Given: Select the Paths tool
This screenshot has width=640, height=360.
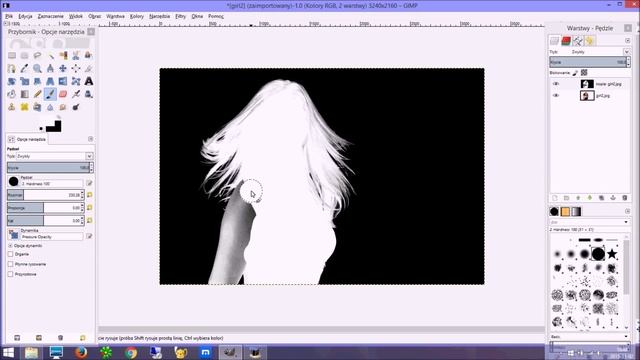Looking at the screenshot, I should pyautogui.click(x=12, y=68).
